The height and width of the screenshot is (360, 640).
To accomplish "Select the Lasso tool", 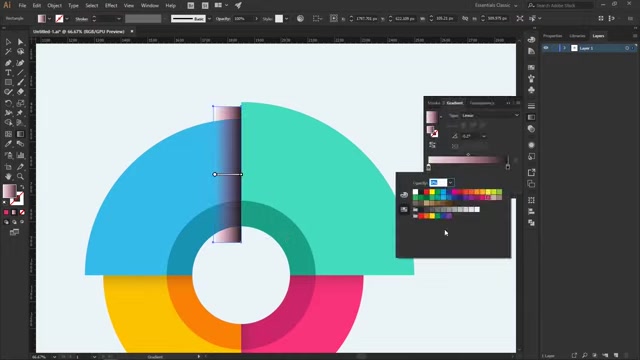I will 20,52.
